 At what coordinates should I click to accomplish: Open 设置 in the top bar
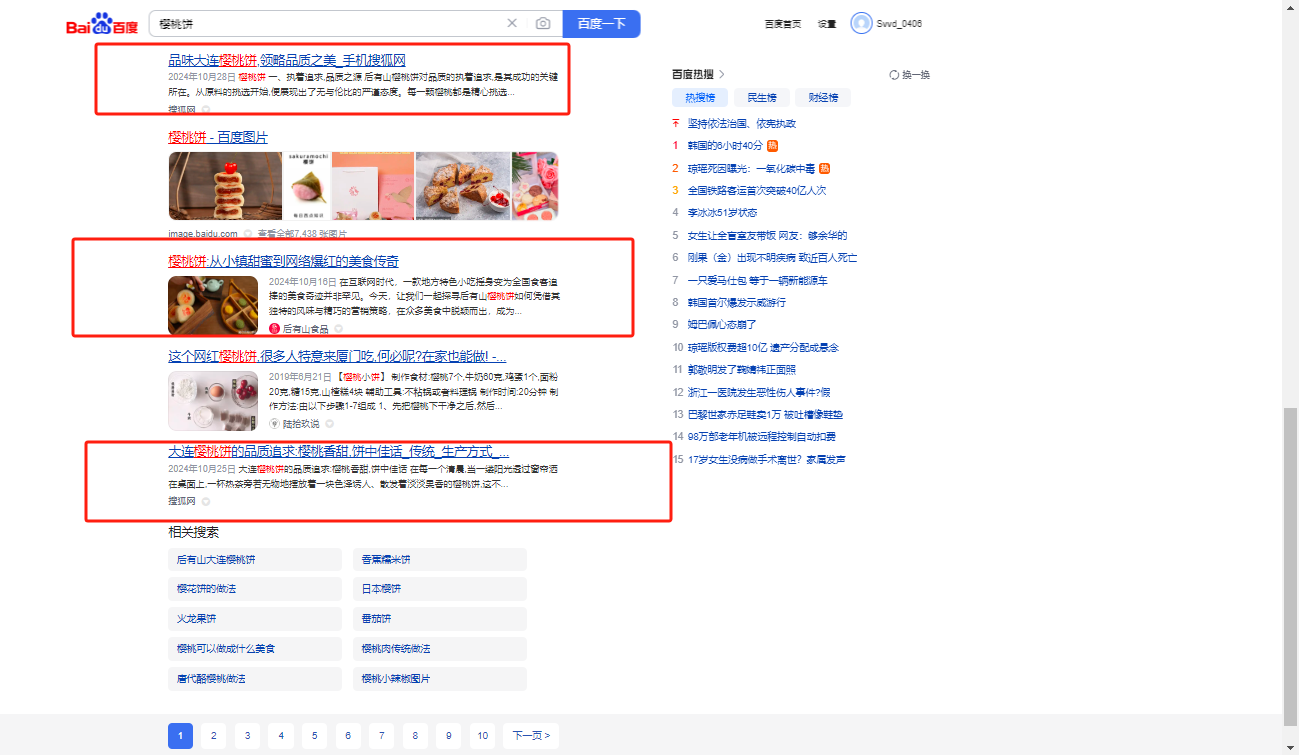point(827,24)
